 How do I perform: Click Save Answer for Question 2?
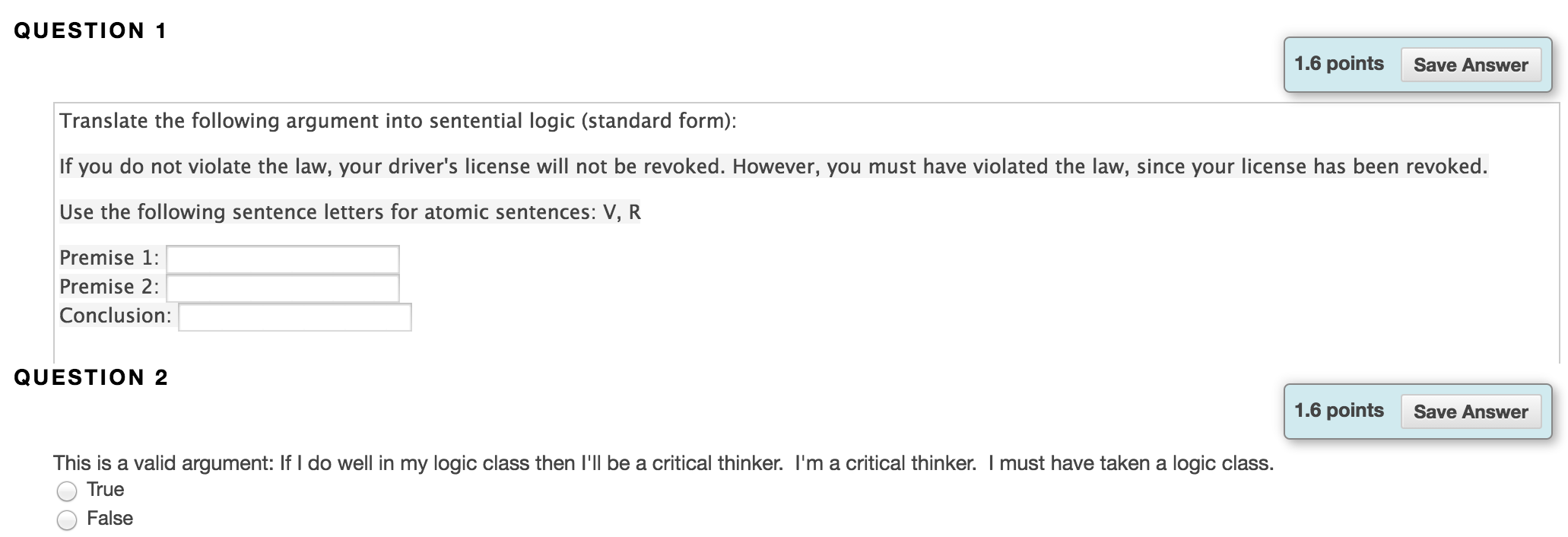[1471, 411]
